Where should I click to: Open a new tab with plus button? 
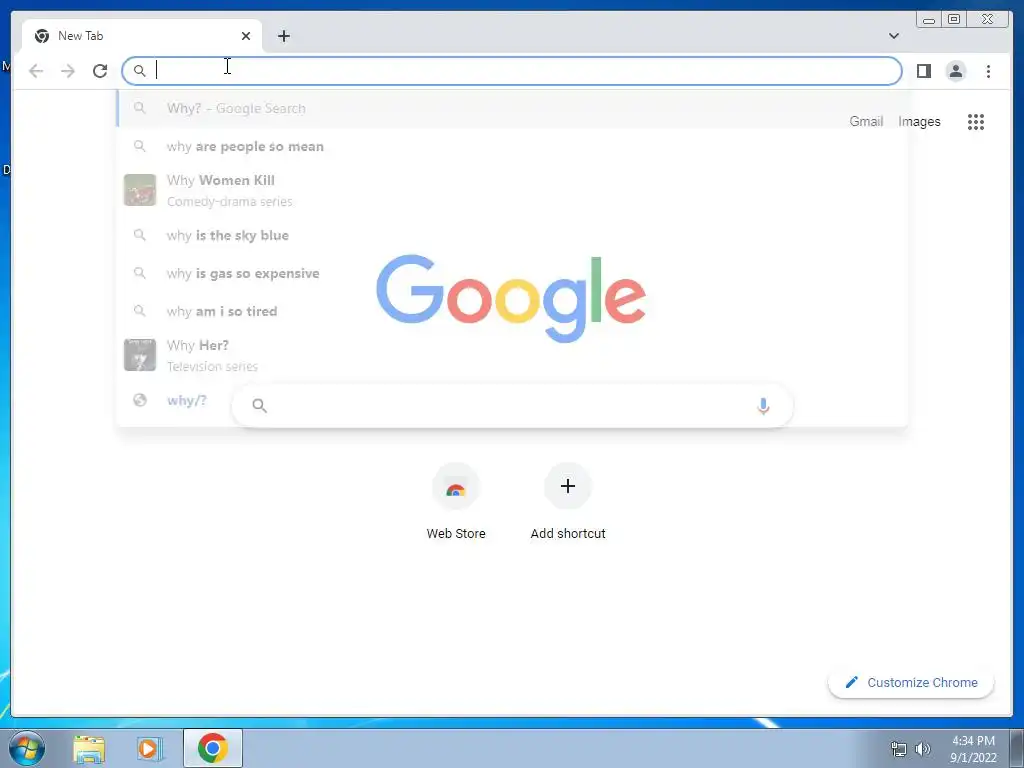pos(283,36)
